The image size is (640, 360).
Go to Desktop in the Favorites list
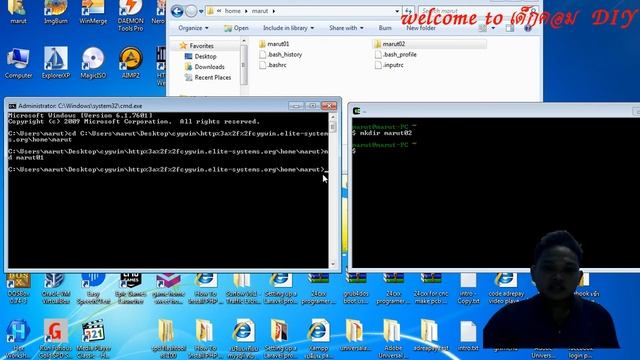(x=200, y=56)
